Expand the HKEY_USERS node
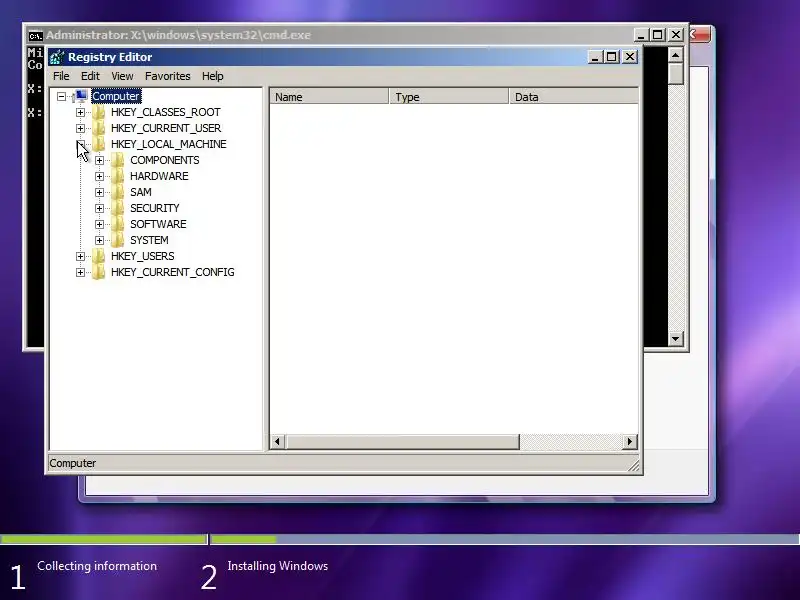The image size is (800, 600). (x=80, y=256)
